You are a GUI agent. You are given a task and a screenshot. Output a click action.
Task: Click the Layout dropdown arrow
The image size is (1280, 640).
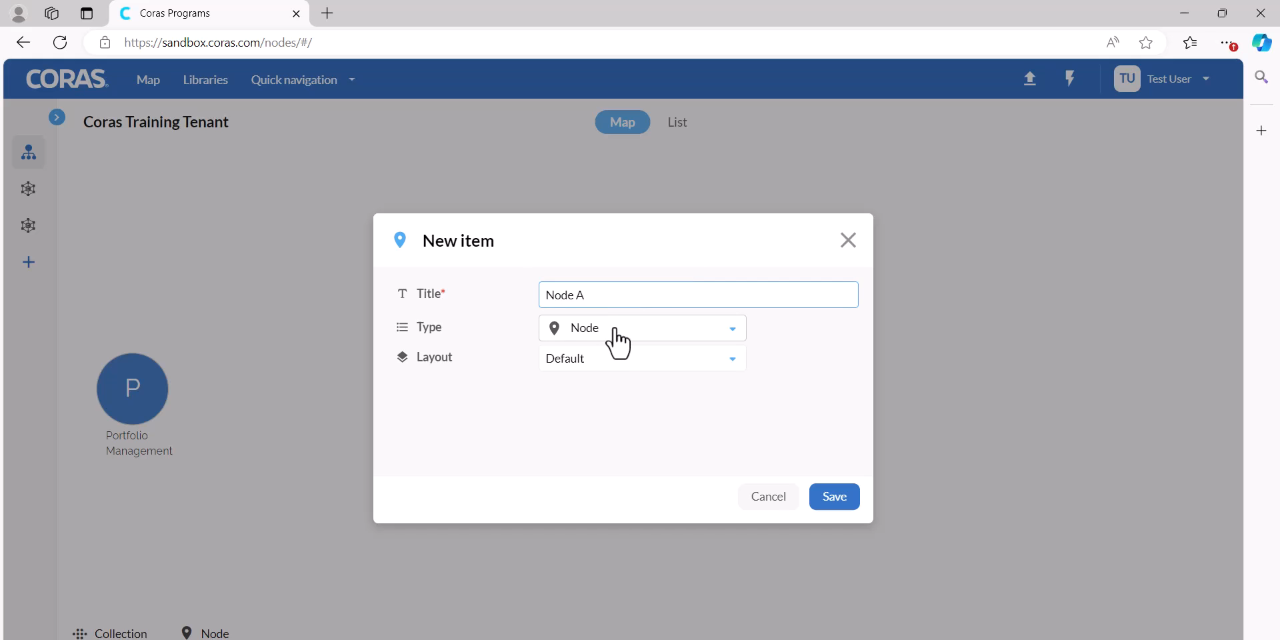[x=732, y=359]
